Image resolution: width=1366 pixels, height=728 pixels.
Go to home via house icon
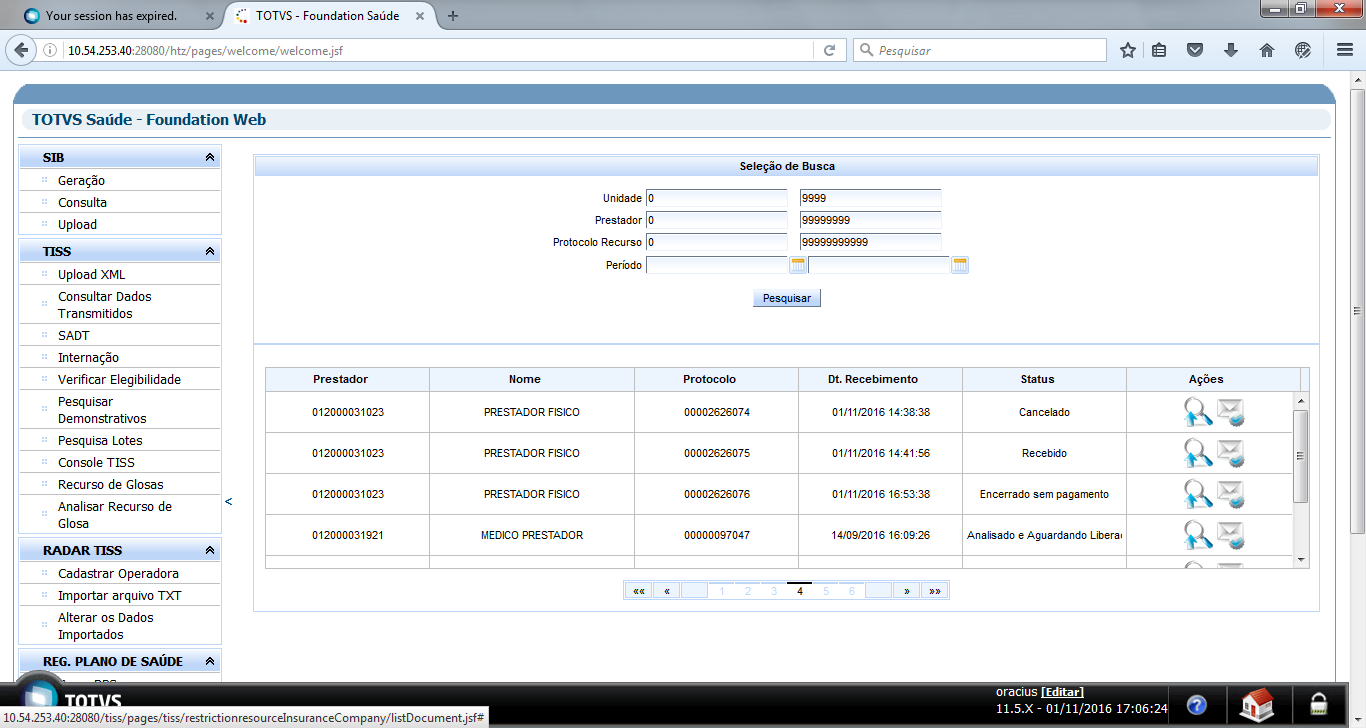tap(1257, 705)
